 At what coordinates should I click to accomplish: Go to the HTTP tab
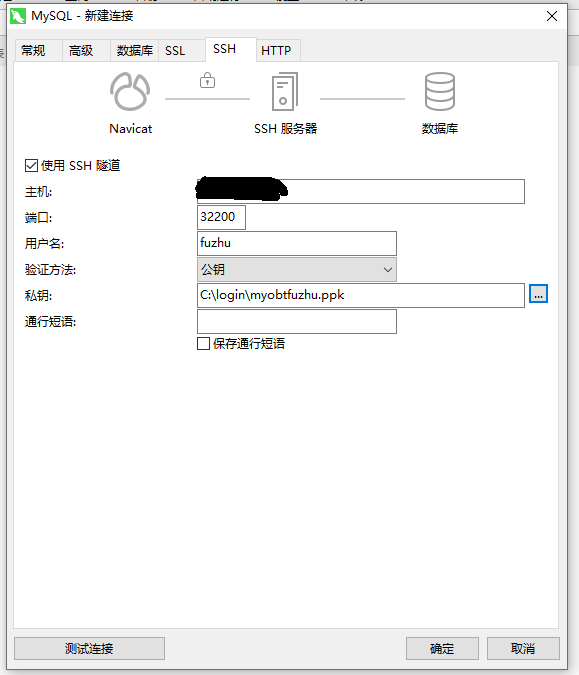point(276,51)
